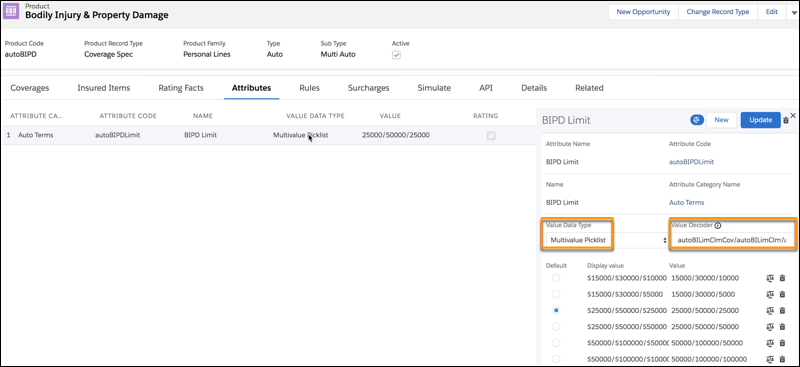This screenshot has width=800, height=367.
Task: Click the New Opportunity button
Action: coord(643,12)
